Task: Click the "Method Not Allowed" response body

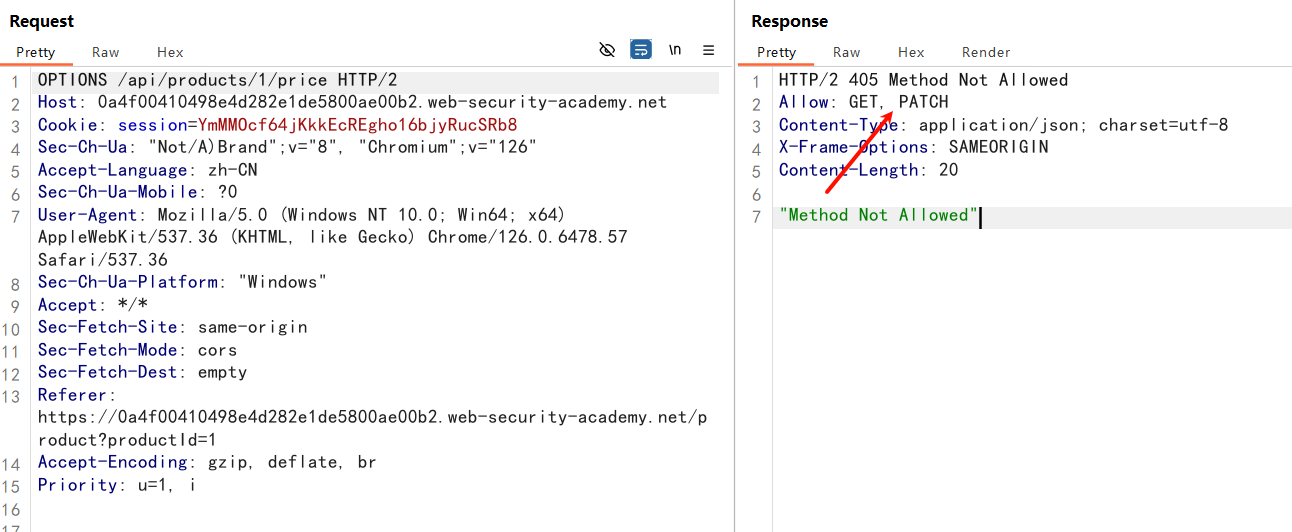Action: (x=878, y=215)
